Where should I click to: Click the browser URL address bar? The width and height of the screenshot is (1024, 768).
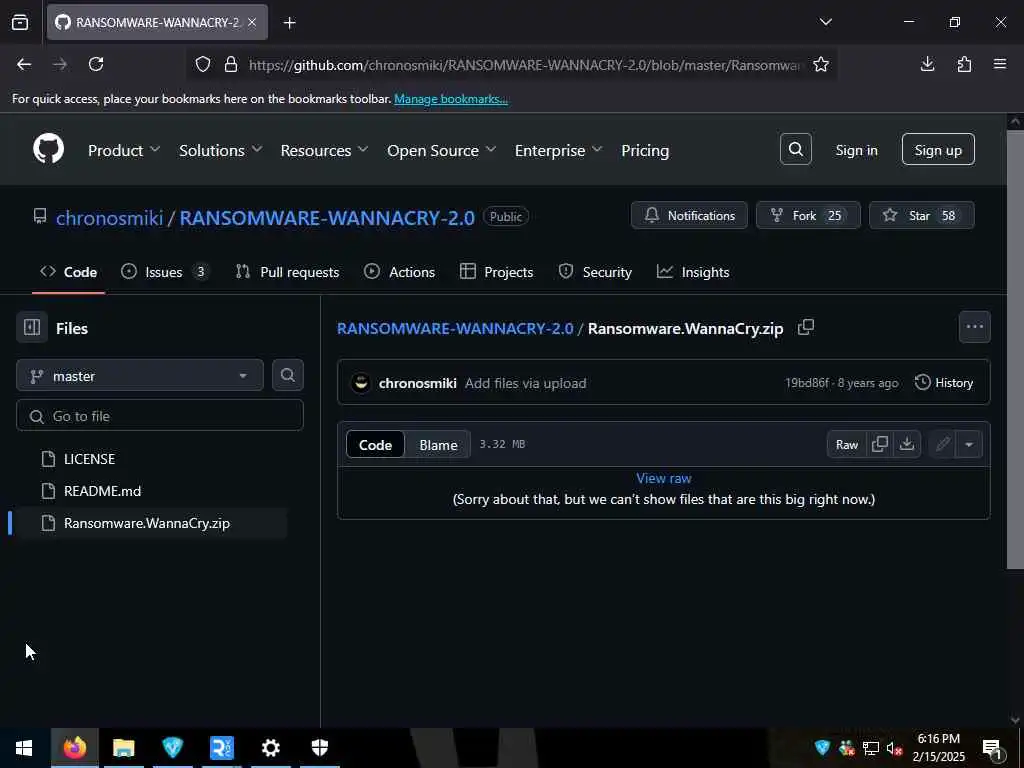pyautogui.click(x=524, y=65)
